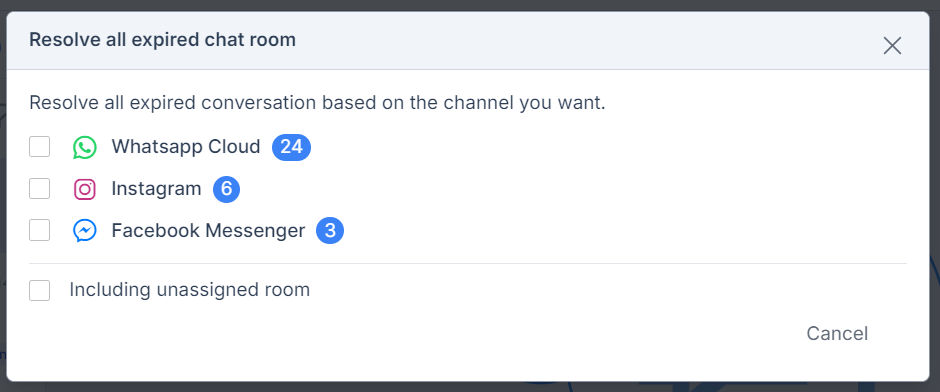This screenshot has height=392, width=940.
Task: Enable the Instagram channel checkbox
Action: pyautogui.click(x=40, y=189)
